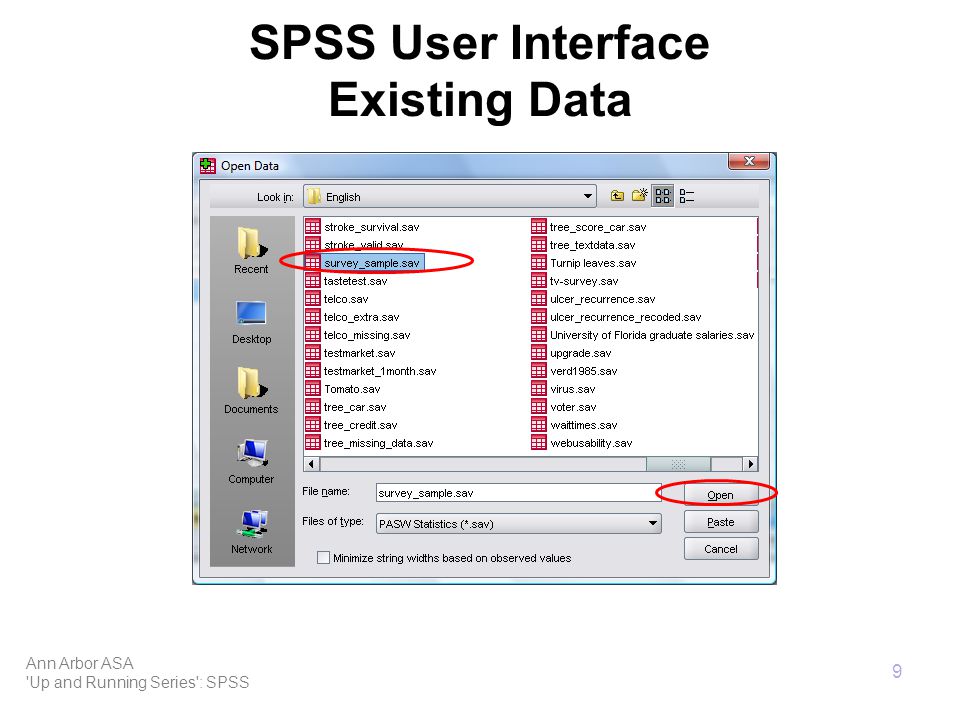Select tree_textdata.sav file
960x720 pixels.
584,245
